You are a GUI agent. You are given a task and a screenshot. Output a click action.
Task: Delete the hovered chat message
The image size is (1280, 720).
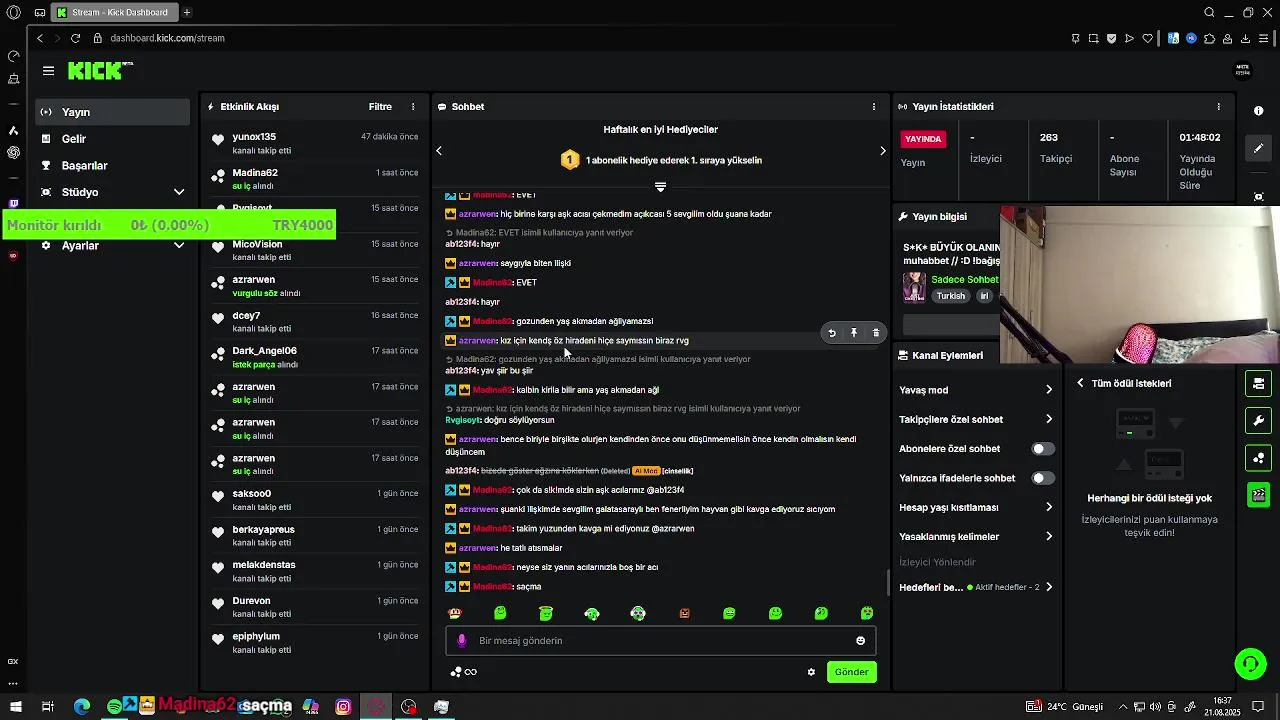coord(876,333)
